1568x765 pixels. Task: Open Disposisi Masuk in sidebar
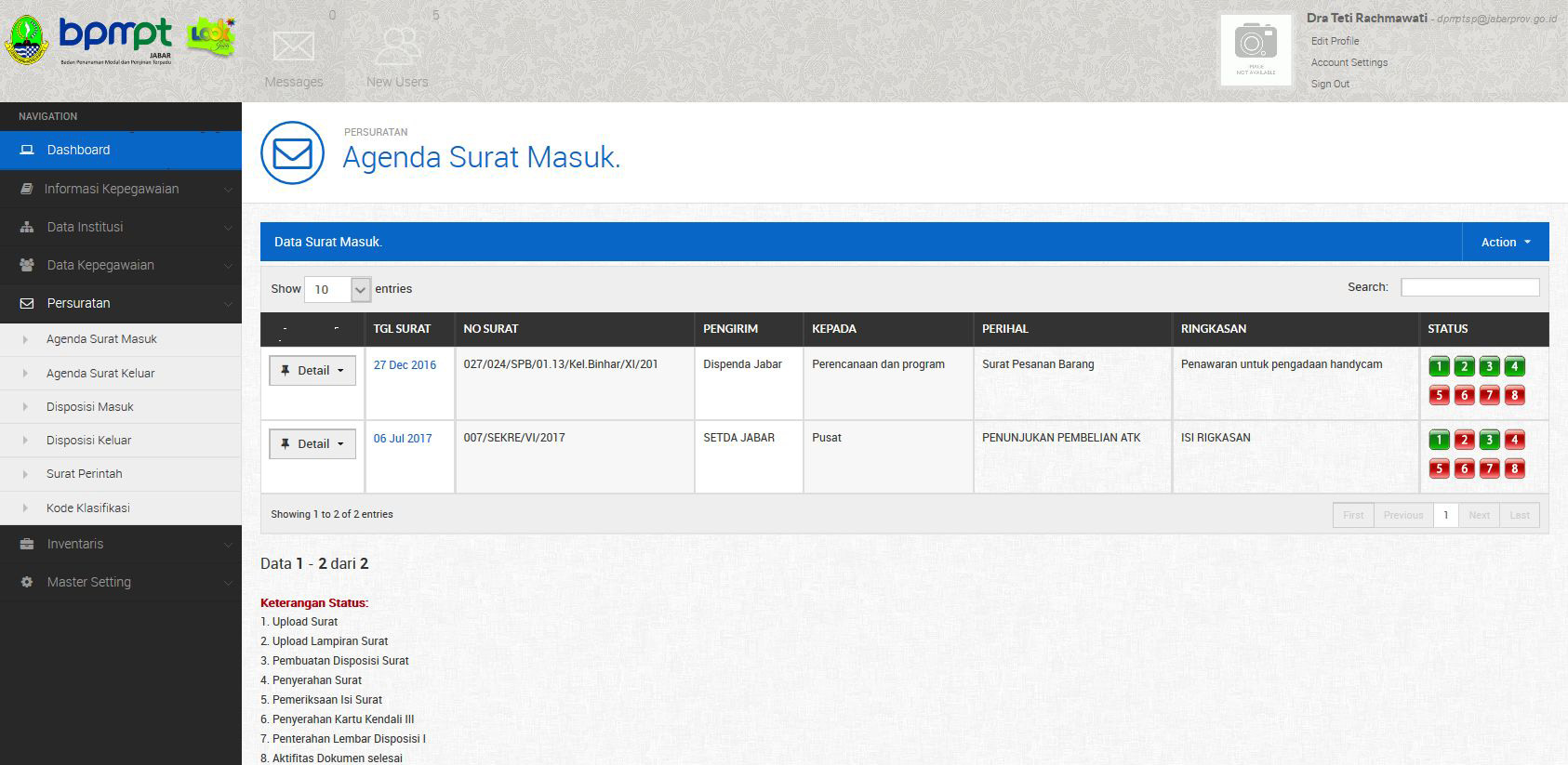pyautogui.click(x=90, y=406)
